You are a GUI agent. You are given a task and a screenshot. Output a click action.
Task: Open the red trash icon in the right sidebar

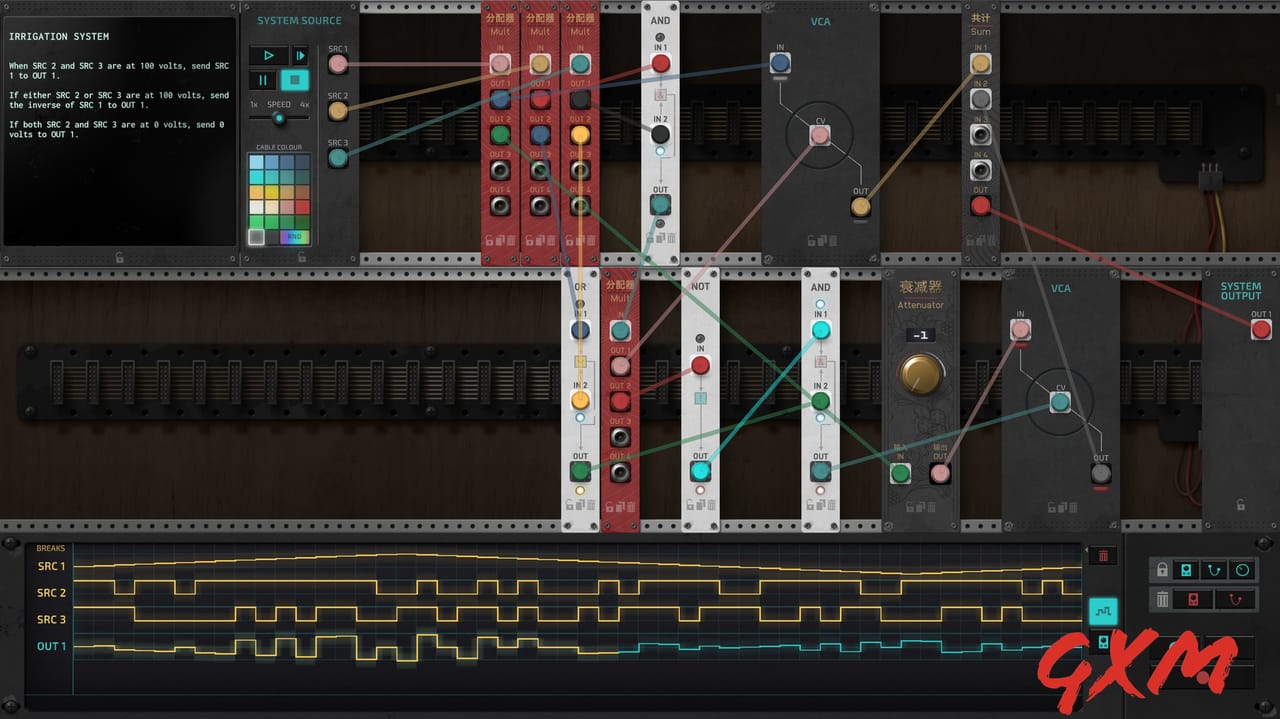[1103, 557]
